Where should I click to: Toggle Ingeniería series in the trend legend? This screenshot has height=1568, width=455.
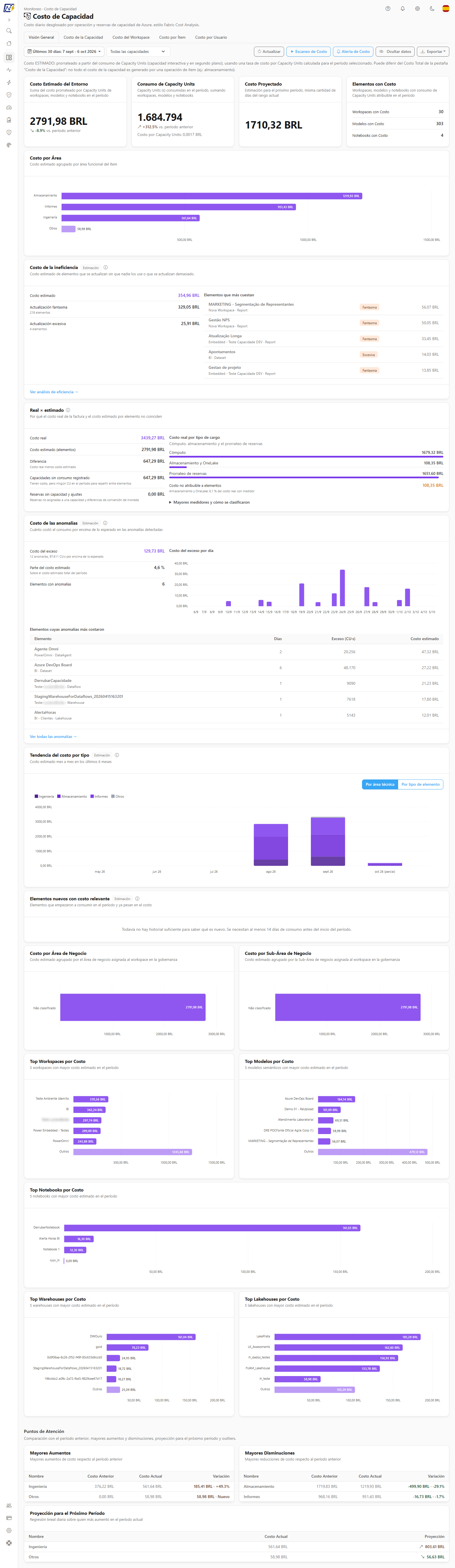point(44,796)
